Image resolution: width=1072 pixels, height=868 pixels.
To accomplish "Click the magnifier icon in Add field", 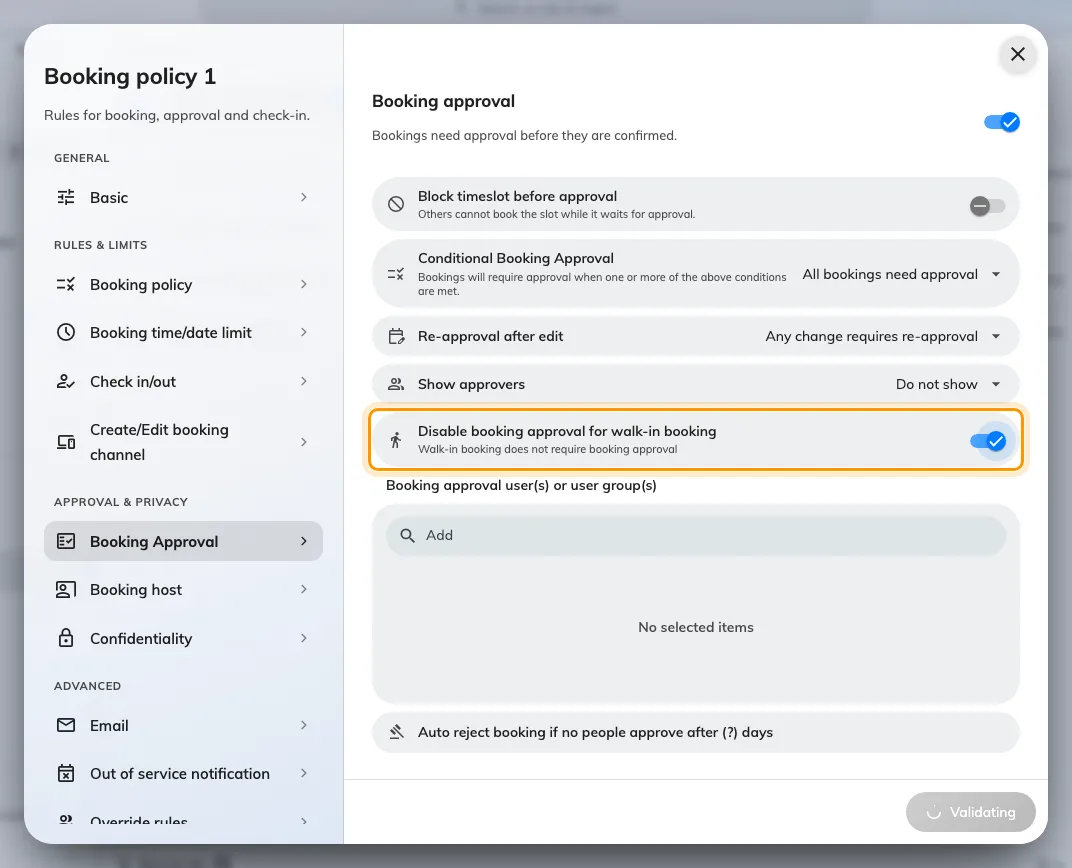I will tap(407, 535).
